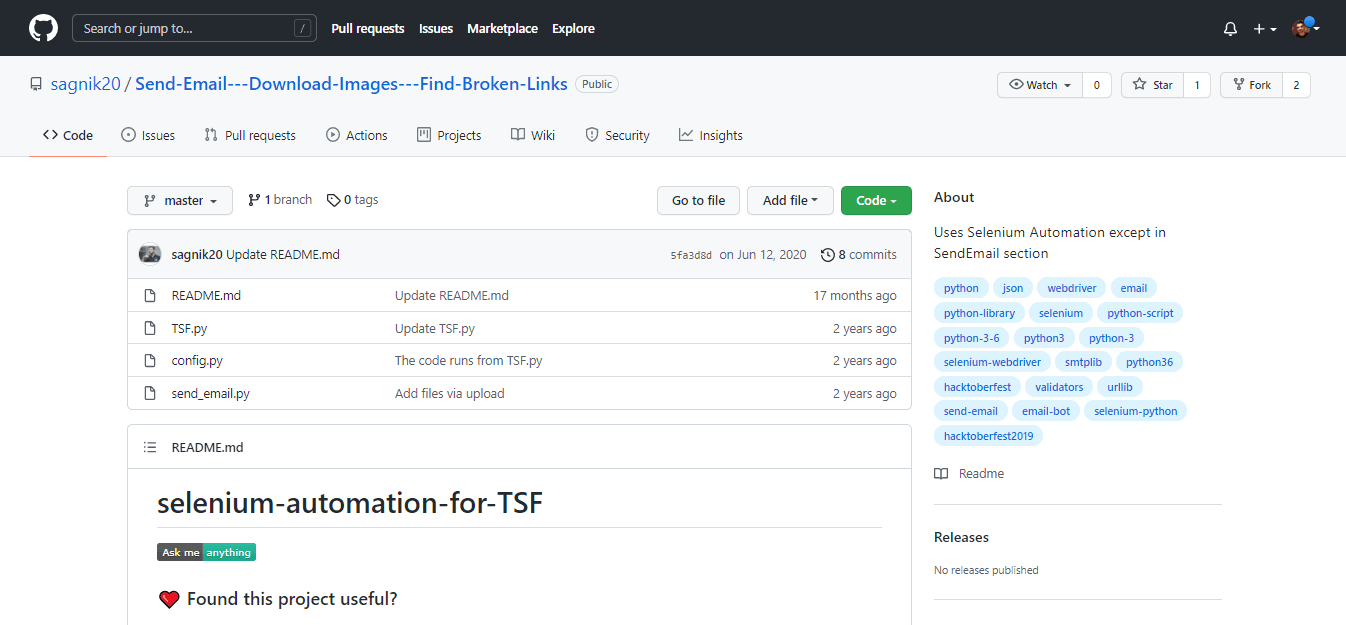Expand the master branch dropdown

coord(180,200)
